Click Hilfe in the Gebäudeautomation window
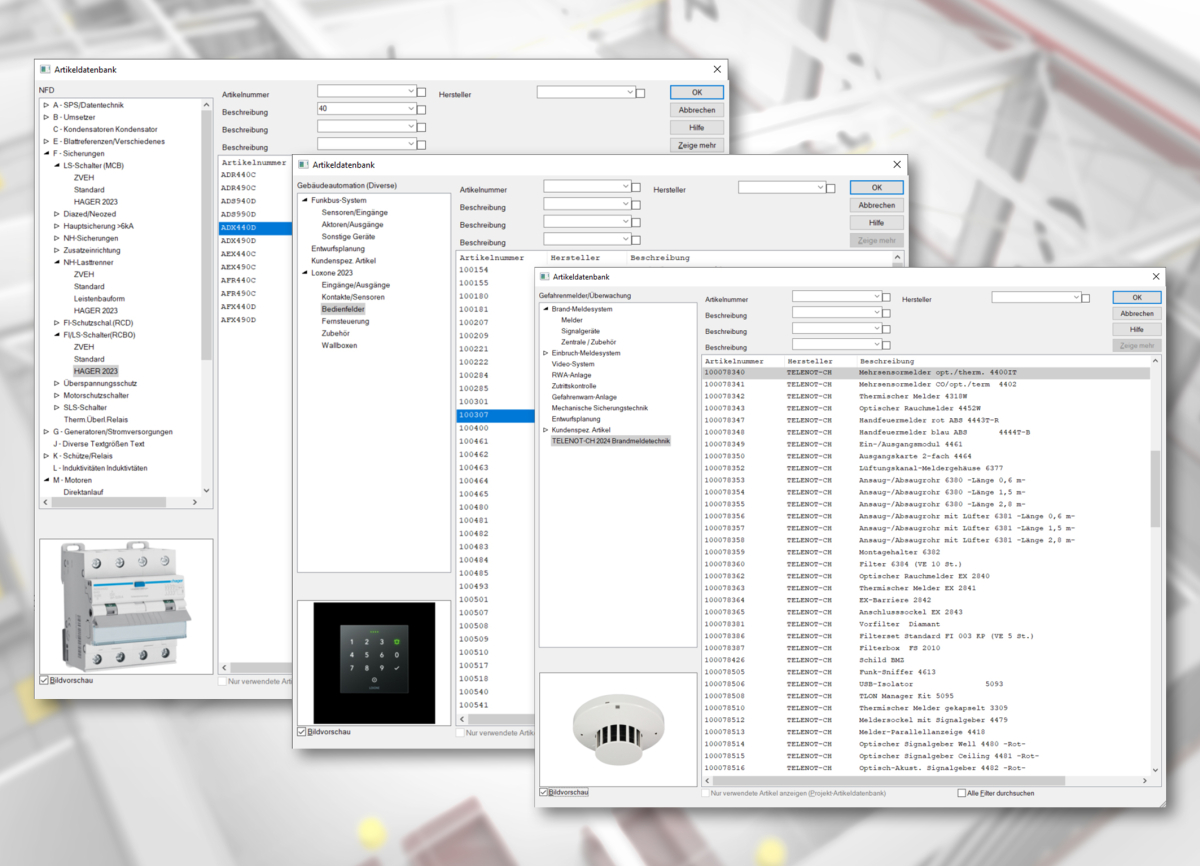The width and height of the screenshot is (1200, 866). coord(877,223)
